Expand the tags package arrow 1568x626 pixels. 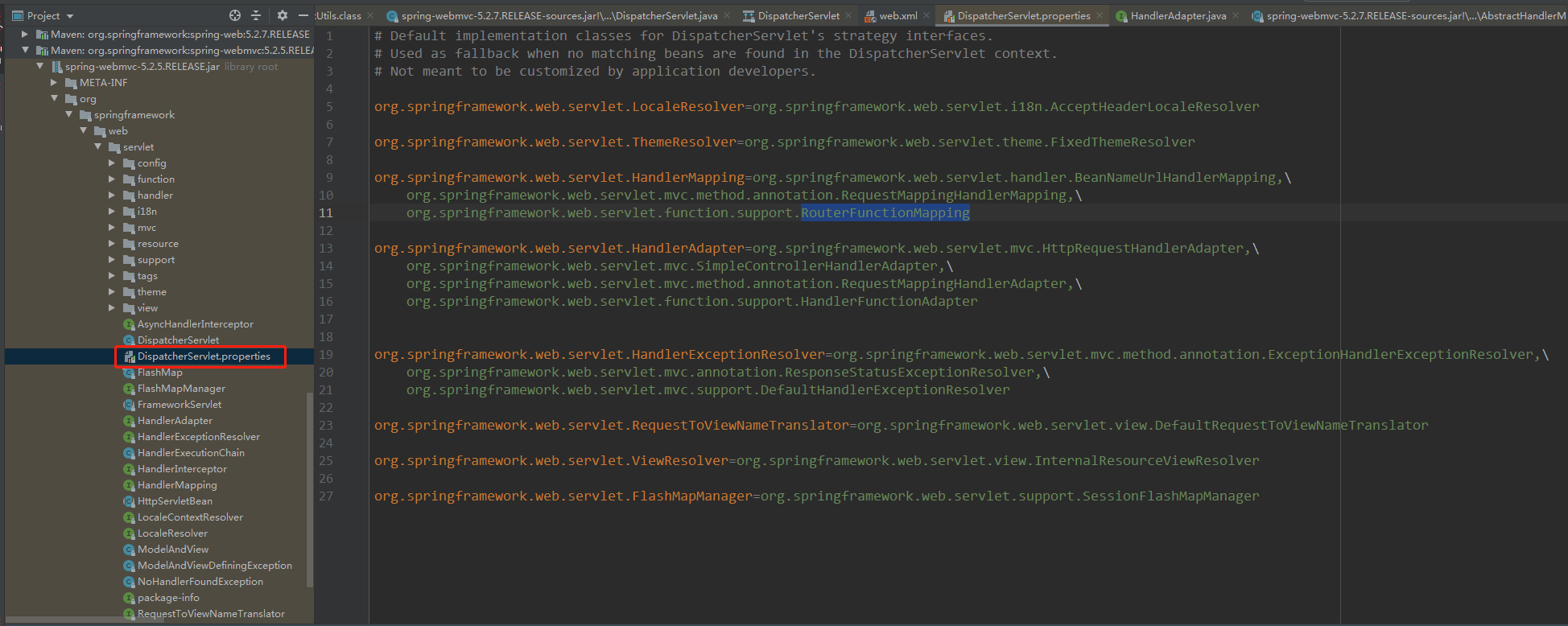point(112,275)
